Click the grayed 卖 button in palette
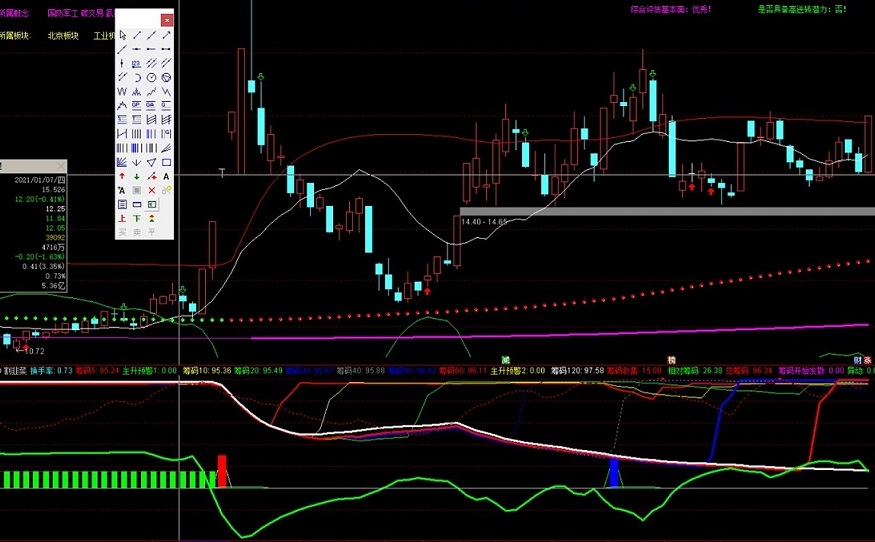 [x=137, y=232]
